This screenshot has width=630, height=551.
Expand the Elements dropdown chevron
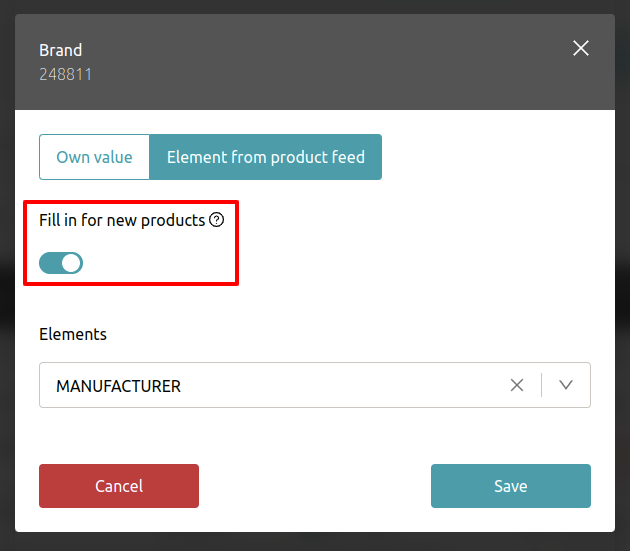click(x=566, y=385)
